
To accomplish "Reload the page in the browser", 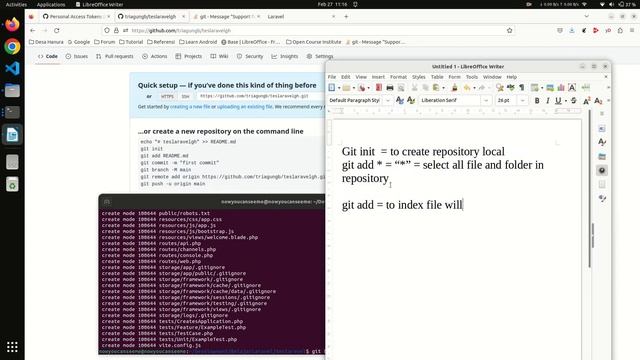I will click(57, 31).
